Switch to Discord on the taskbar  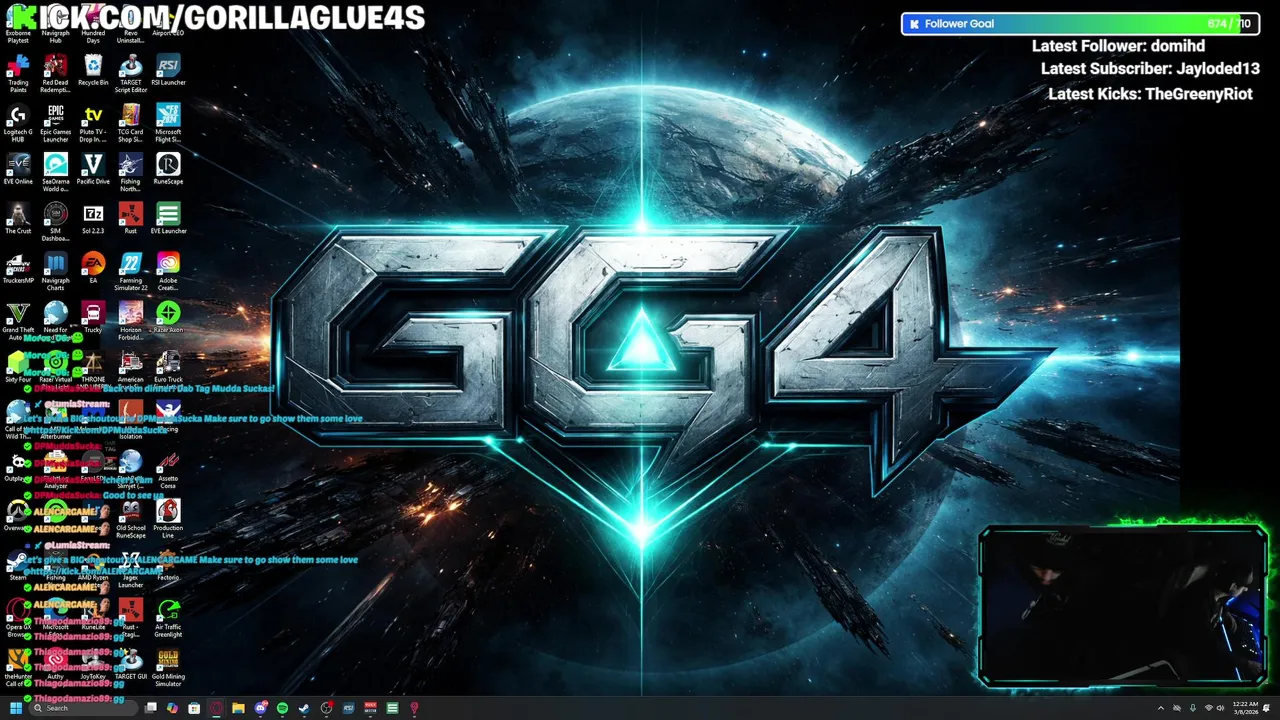click(260, 708)
